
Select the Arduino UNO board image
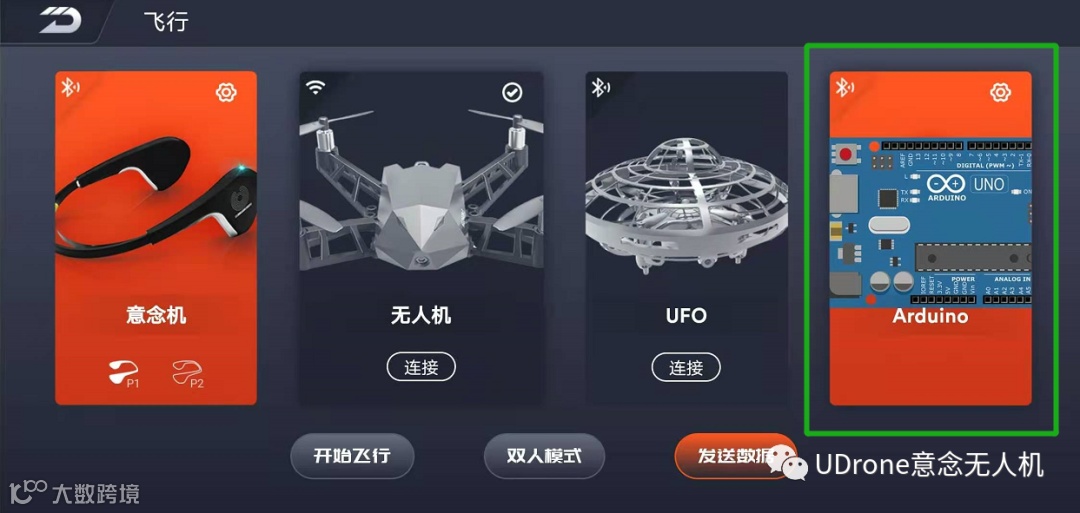(931, 222)
